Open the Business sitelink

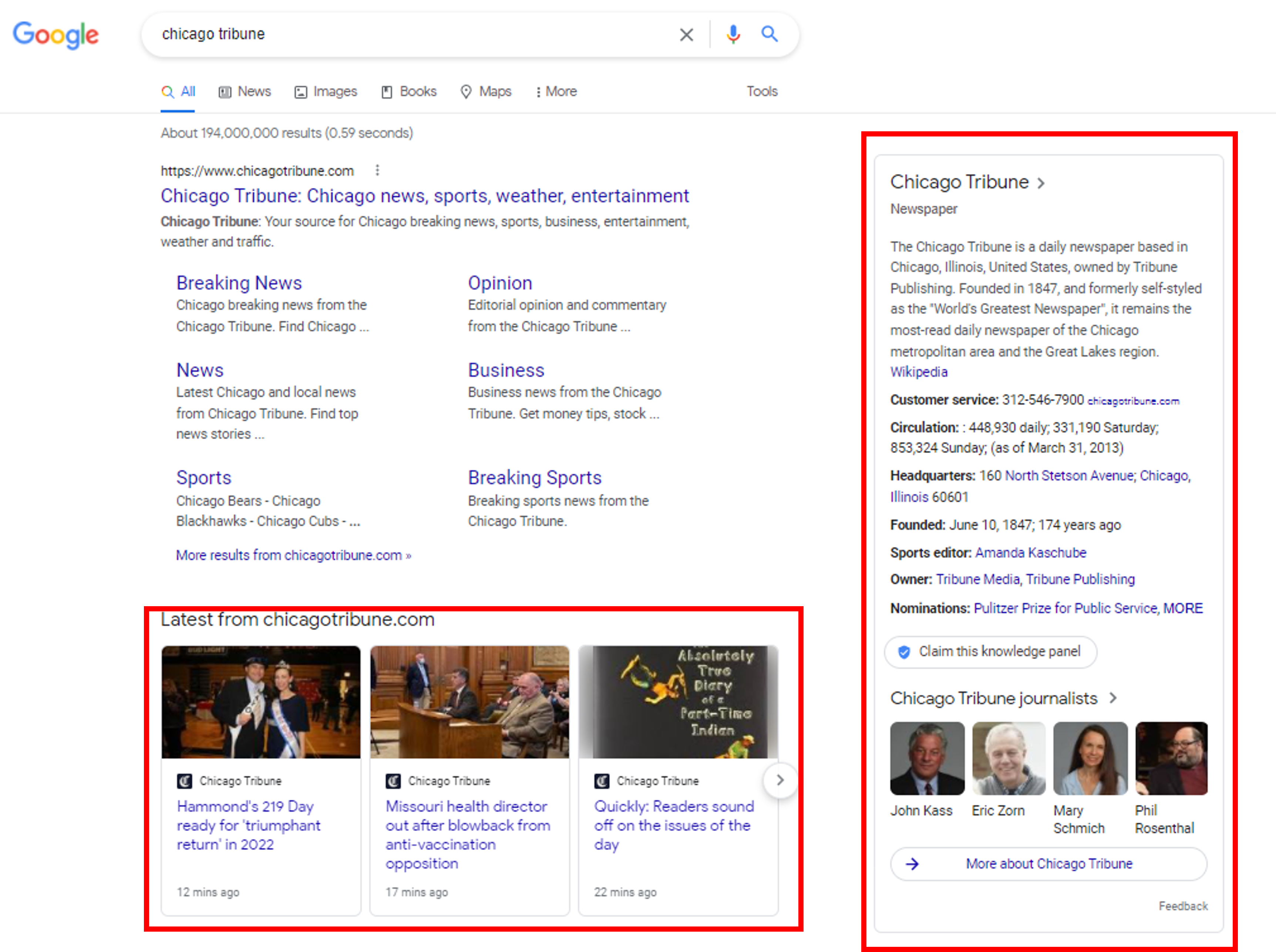tap(506, 370)
